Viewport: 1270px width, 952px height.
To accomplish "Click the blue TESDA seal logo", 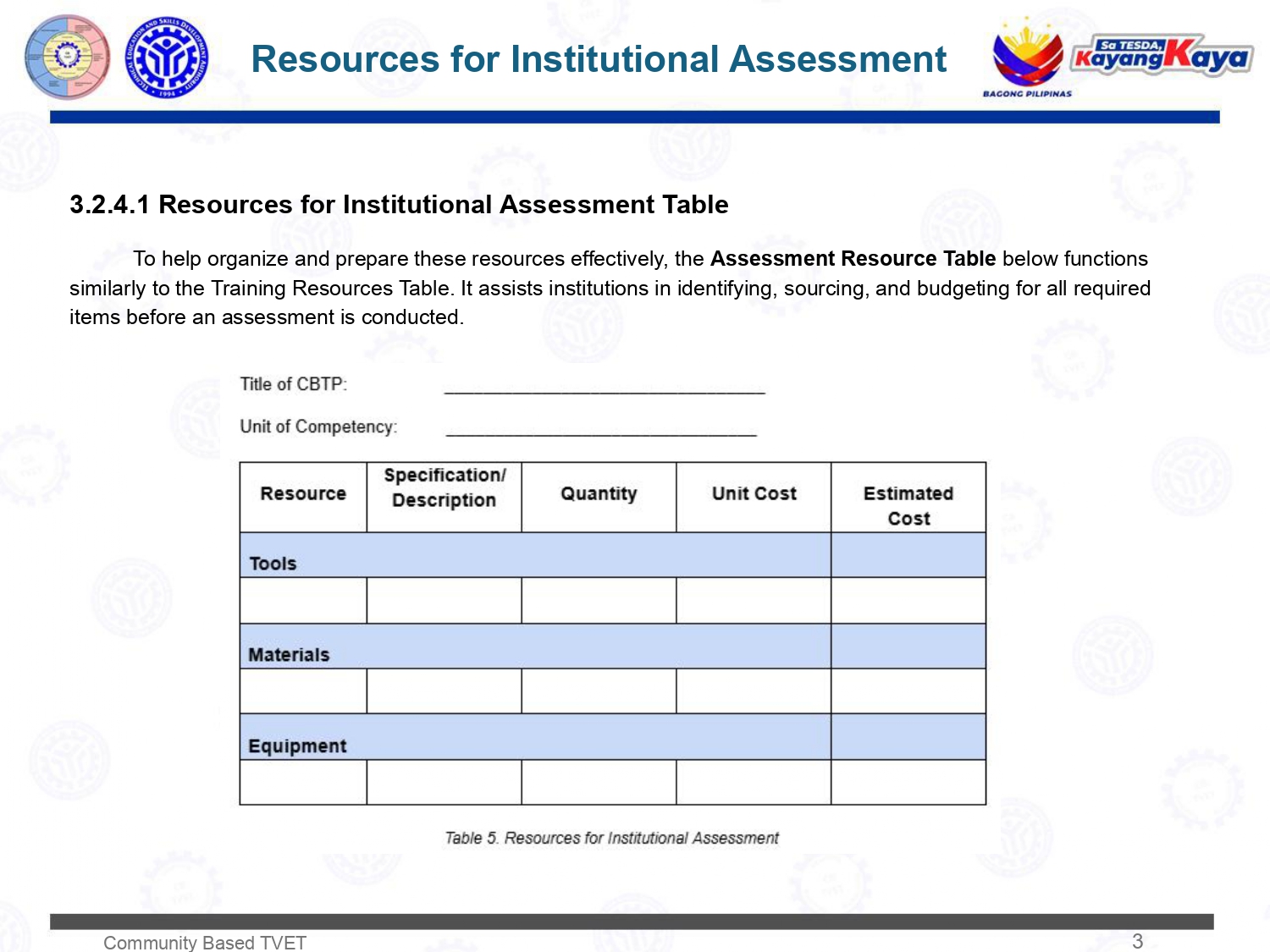I will point(167,58).
